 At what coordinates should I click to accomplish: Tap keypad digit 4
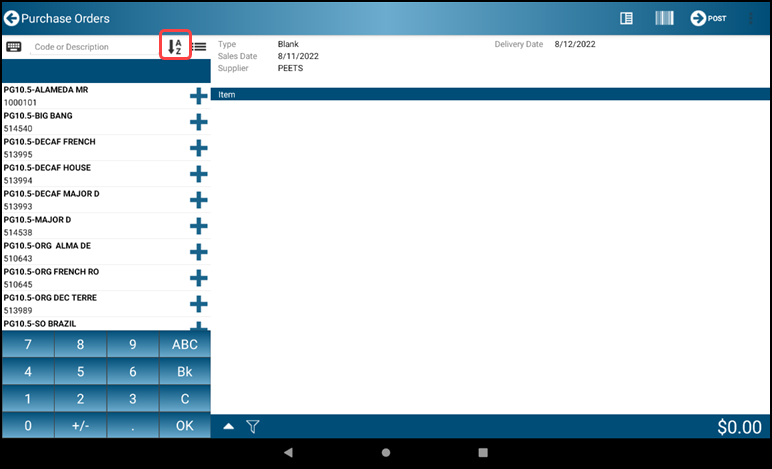[28, 372]
